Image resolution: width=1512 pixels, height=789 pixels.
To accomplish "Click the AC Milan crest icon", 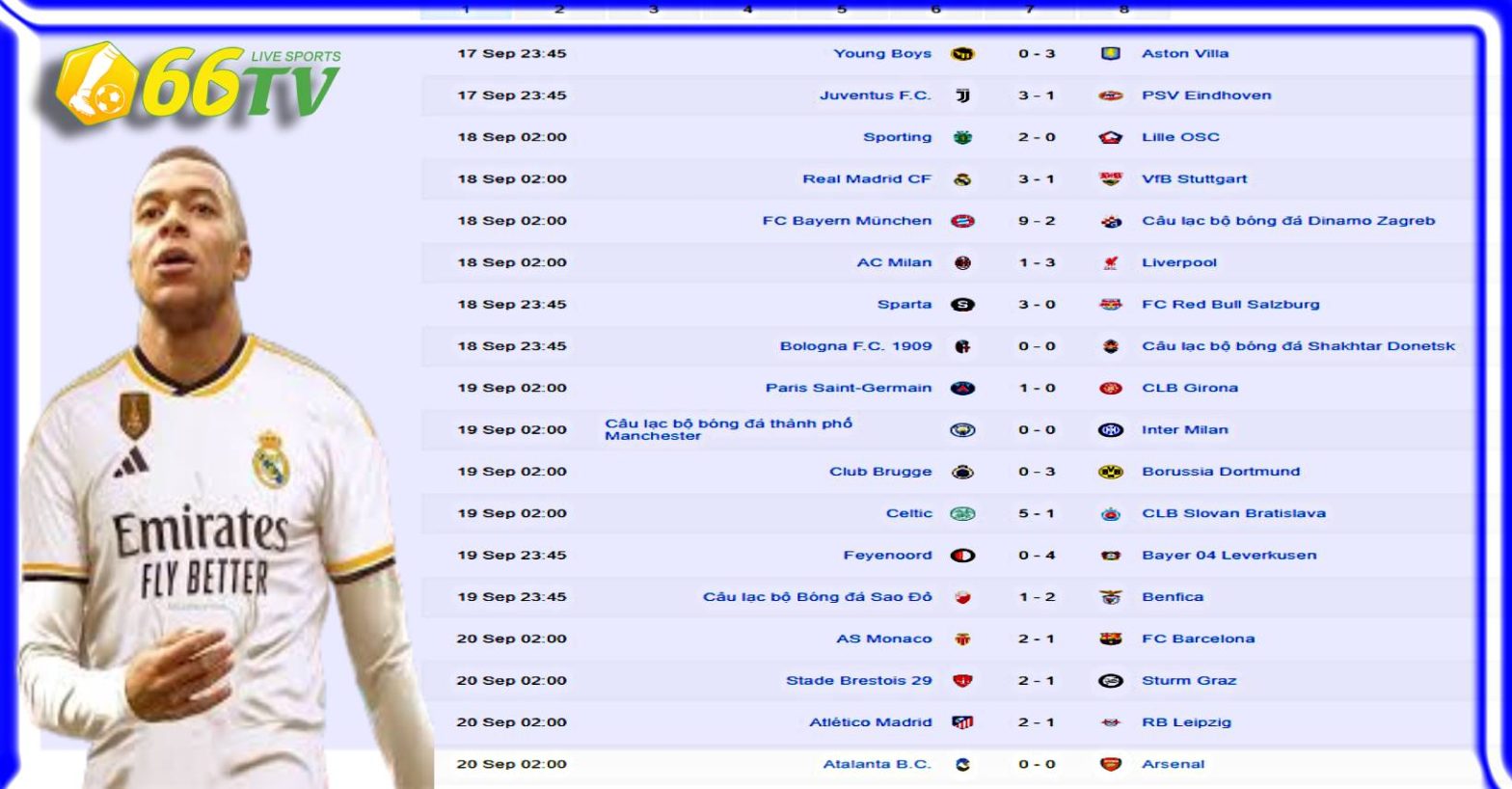I will coord(962,262).
